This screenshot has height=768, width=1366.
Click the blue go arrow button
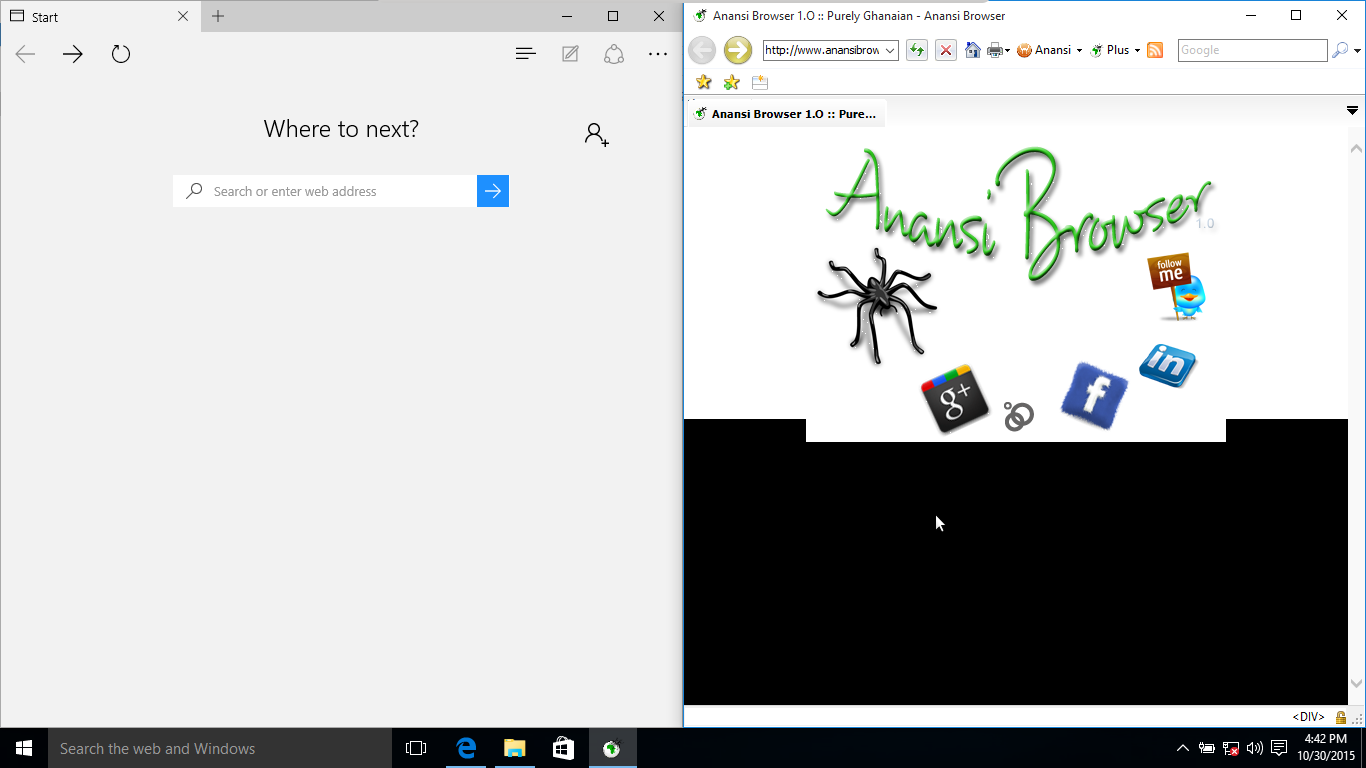pyautogui.click(x=493, y=191)
